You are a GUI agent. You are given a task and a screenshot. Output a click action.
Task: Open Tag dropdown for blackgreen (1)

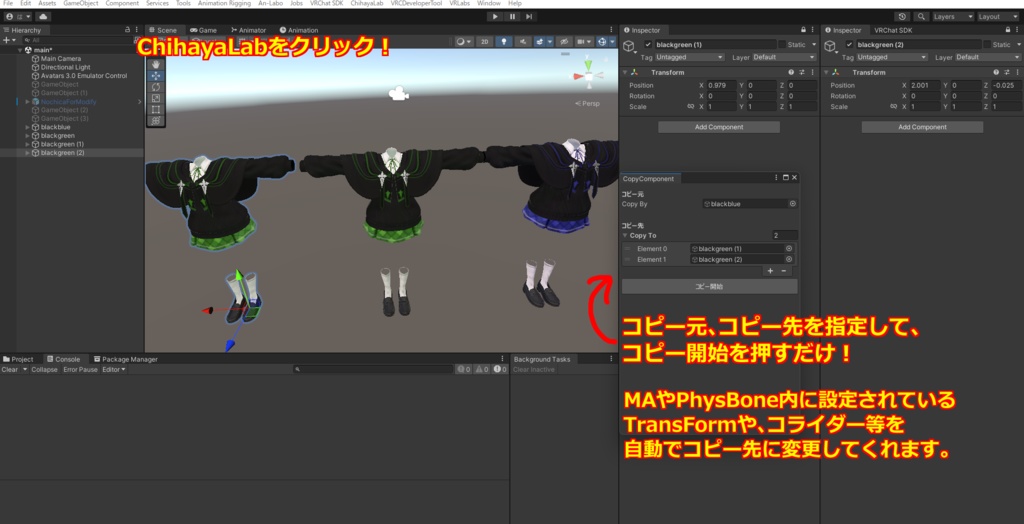click(690, 57)
